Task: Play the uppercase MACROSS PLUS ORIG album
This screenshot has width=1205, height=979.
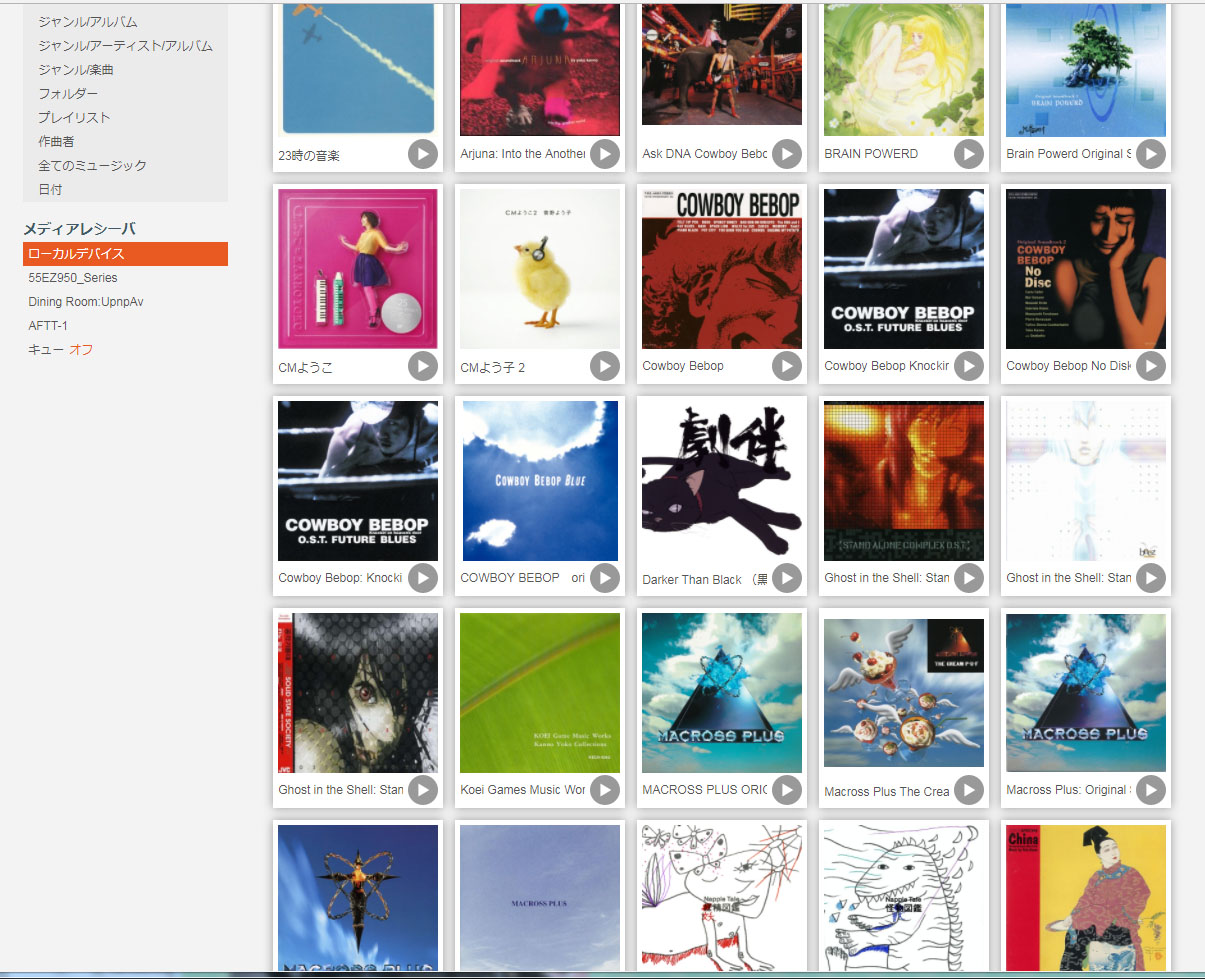Action: pyautogui.click(x=787, y=790)
